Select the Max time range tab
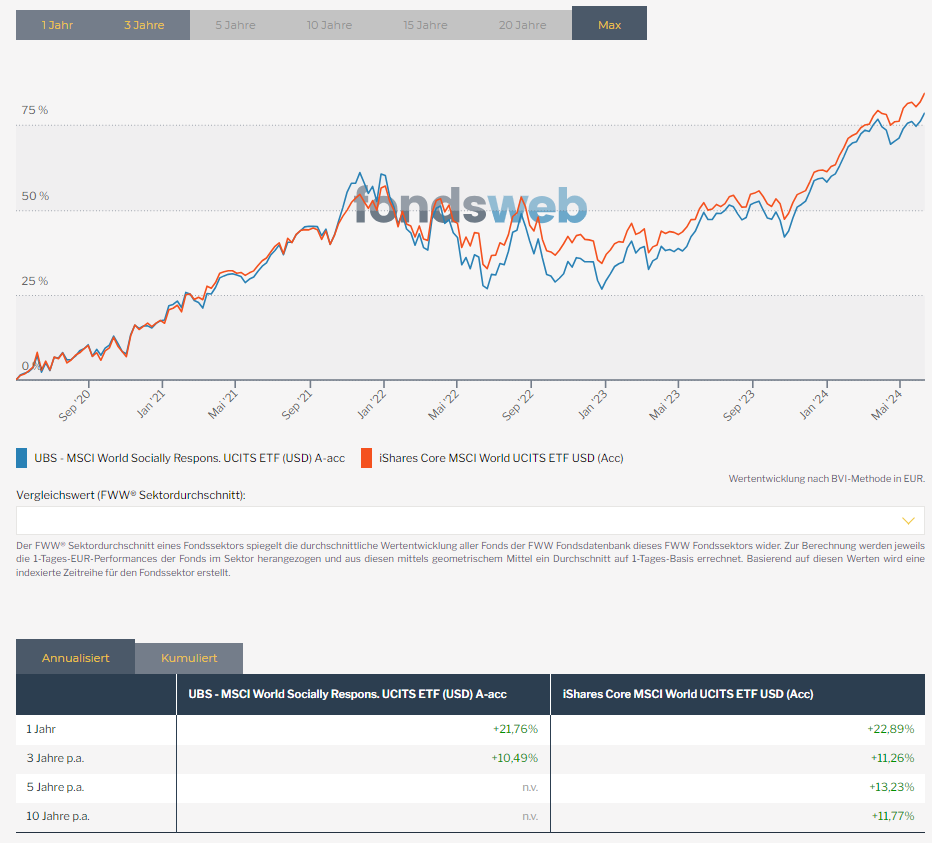The width and height of the screenshot is (932, 843). 609,25
